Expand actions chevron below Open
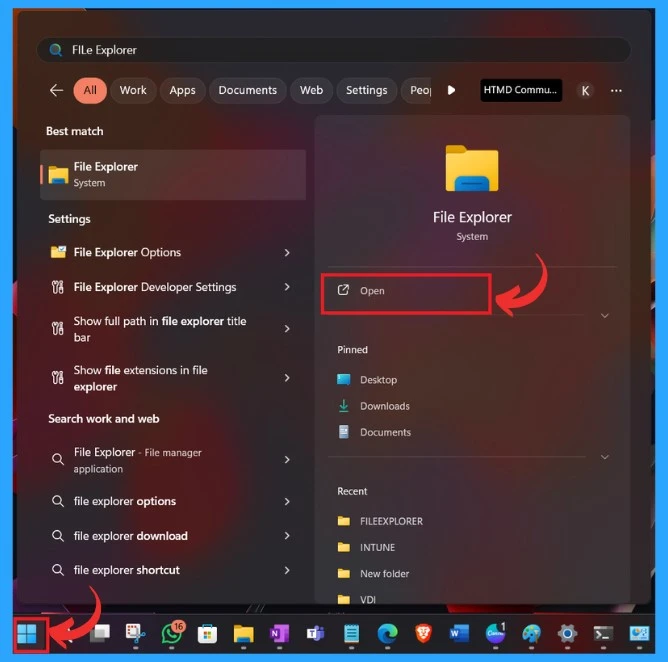 pos(605,316)
